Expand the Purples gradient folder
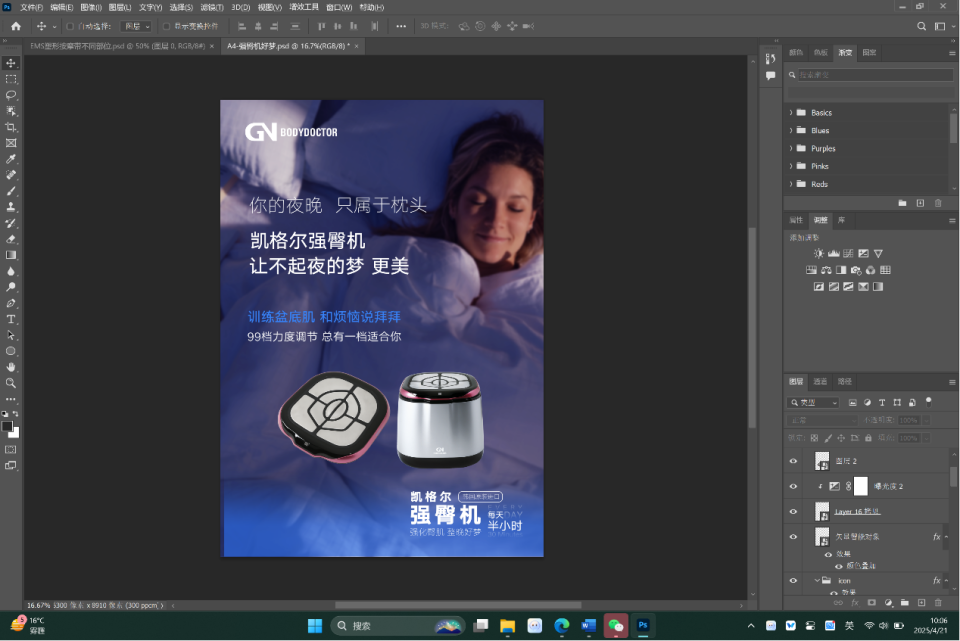 click(791, 148)
